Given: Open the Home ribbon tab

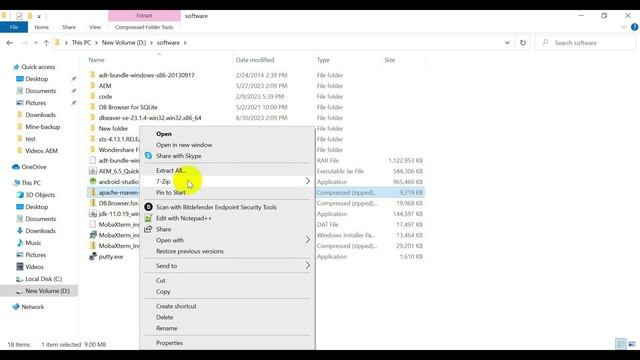Looking at the screenshot, I should [x=42, y=27].
